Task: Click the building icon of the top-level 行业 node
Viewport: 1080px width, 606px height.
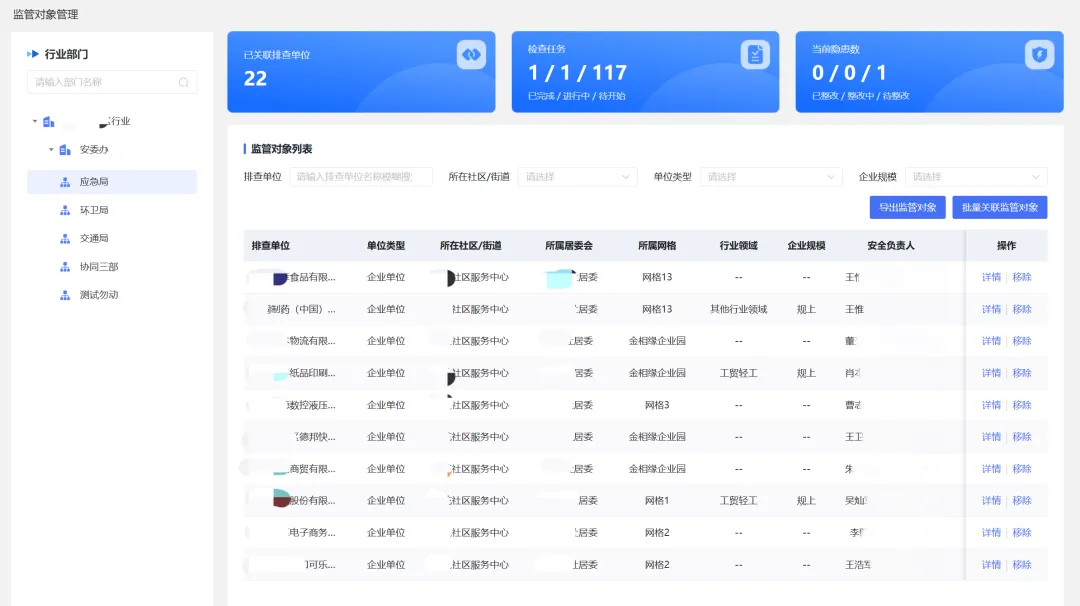Action: pyautogui.click(x=48, y=122)
